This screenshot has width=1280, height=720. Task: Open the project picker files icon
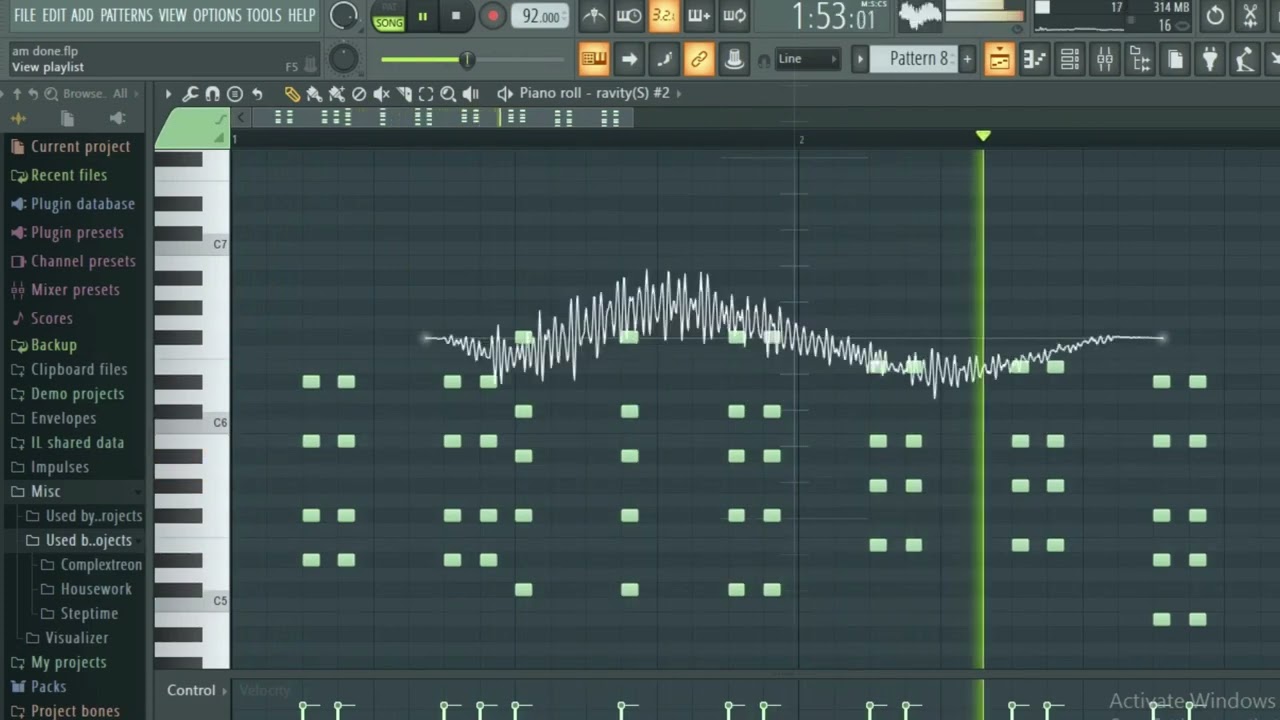coord(1175,59)
